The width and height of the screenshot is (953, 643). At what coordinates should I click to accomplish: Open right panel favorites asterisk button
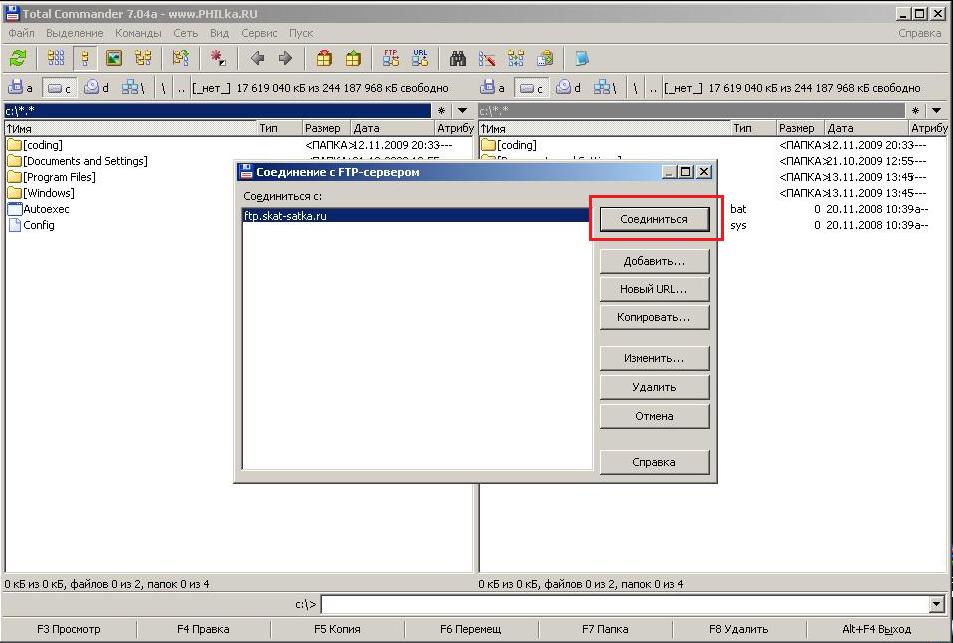pos(915,111)
